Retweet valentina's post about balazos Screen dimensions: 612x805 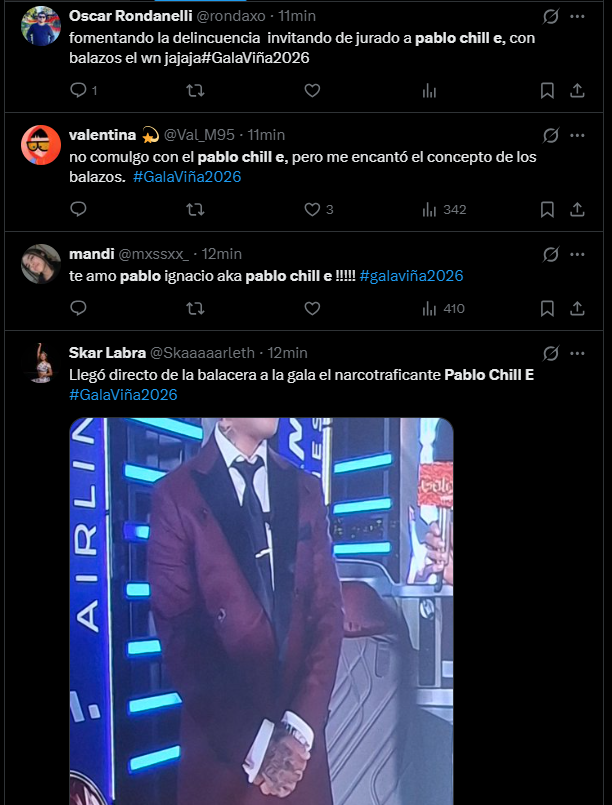[x=196, y=209]
